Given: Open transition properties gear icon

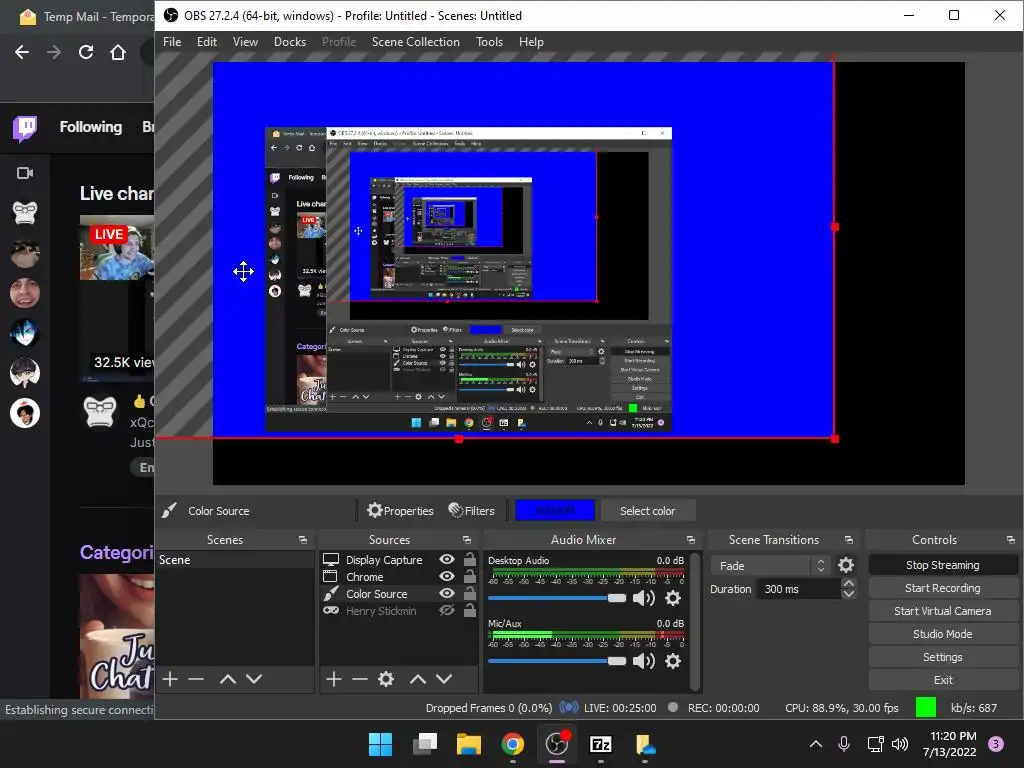Looking at the screenshot, I should coord(846,566).
